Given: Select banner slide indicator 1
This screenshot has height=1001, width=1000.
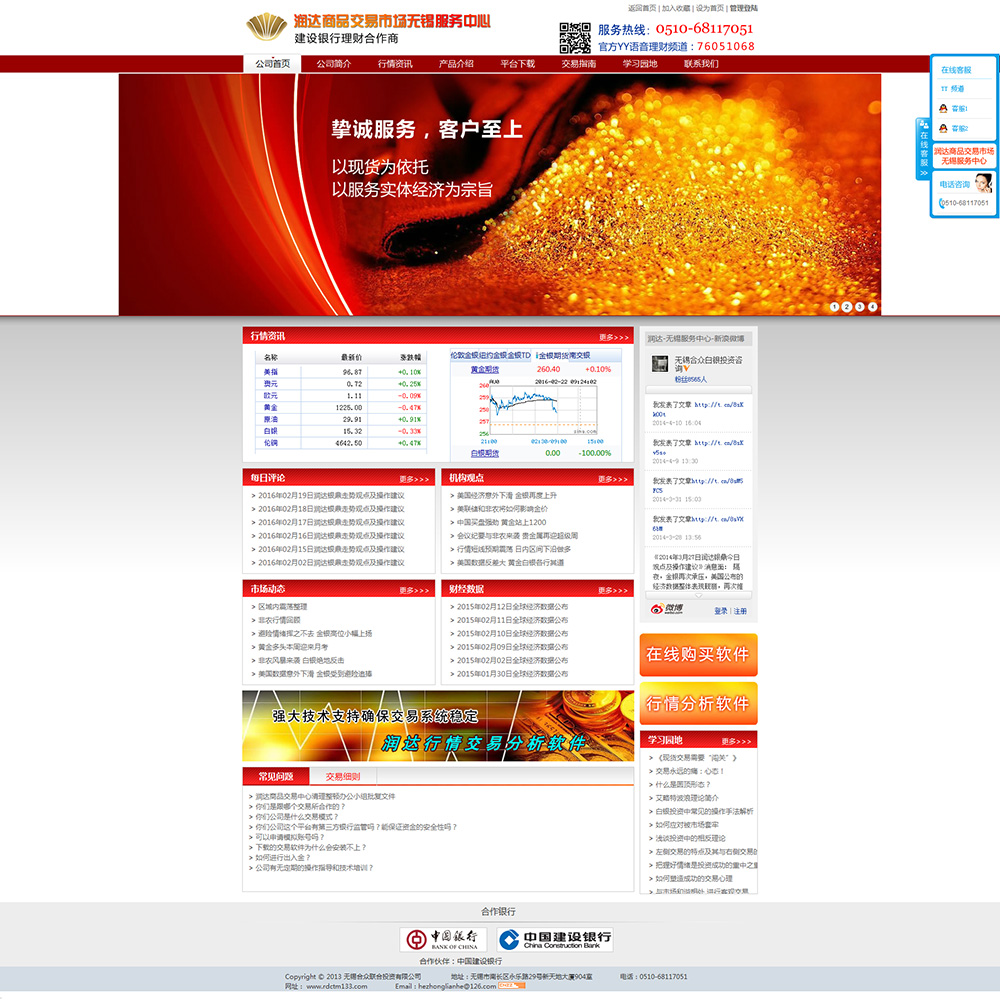Looking at the screenshot, I should pos(834,307).
